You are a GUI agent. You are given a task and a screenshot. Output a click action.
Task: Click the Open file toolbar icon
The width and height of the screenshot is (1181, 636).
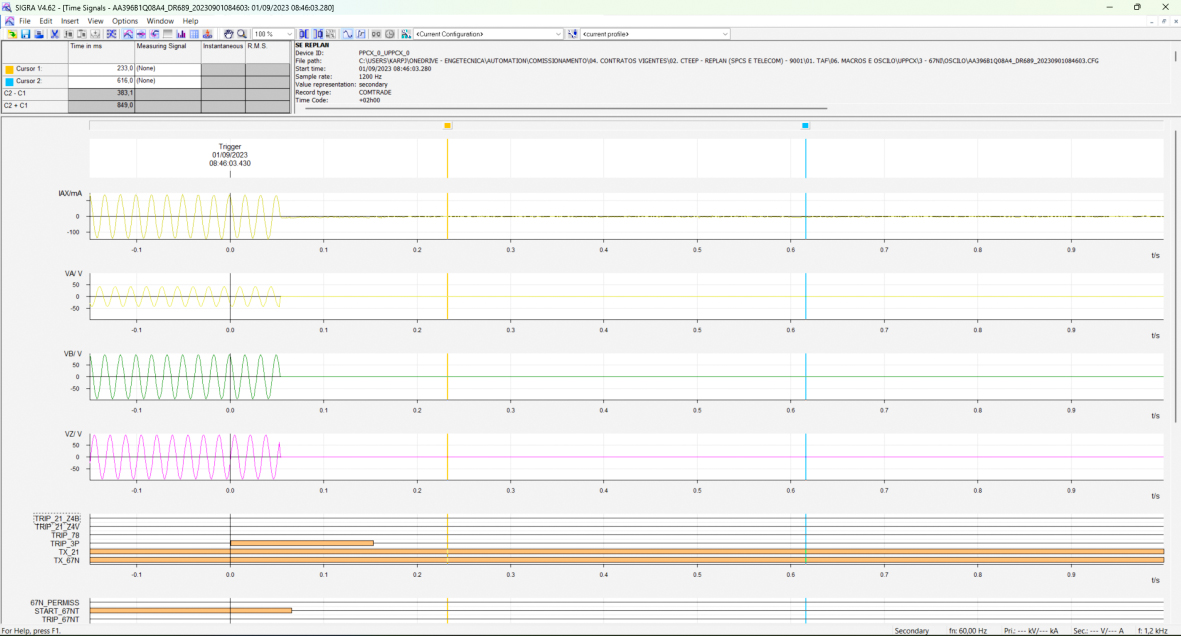[13, 34]
